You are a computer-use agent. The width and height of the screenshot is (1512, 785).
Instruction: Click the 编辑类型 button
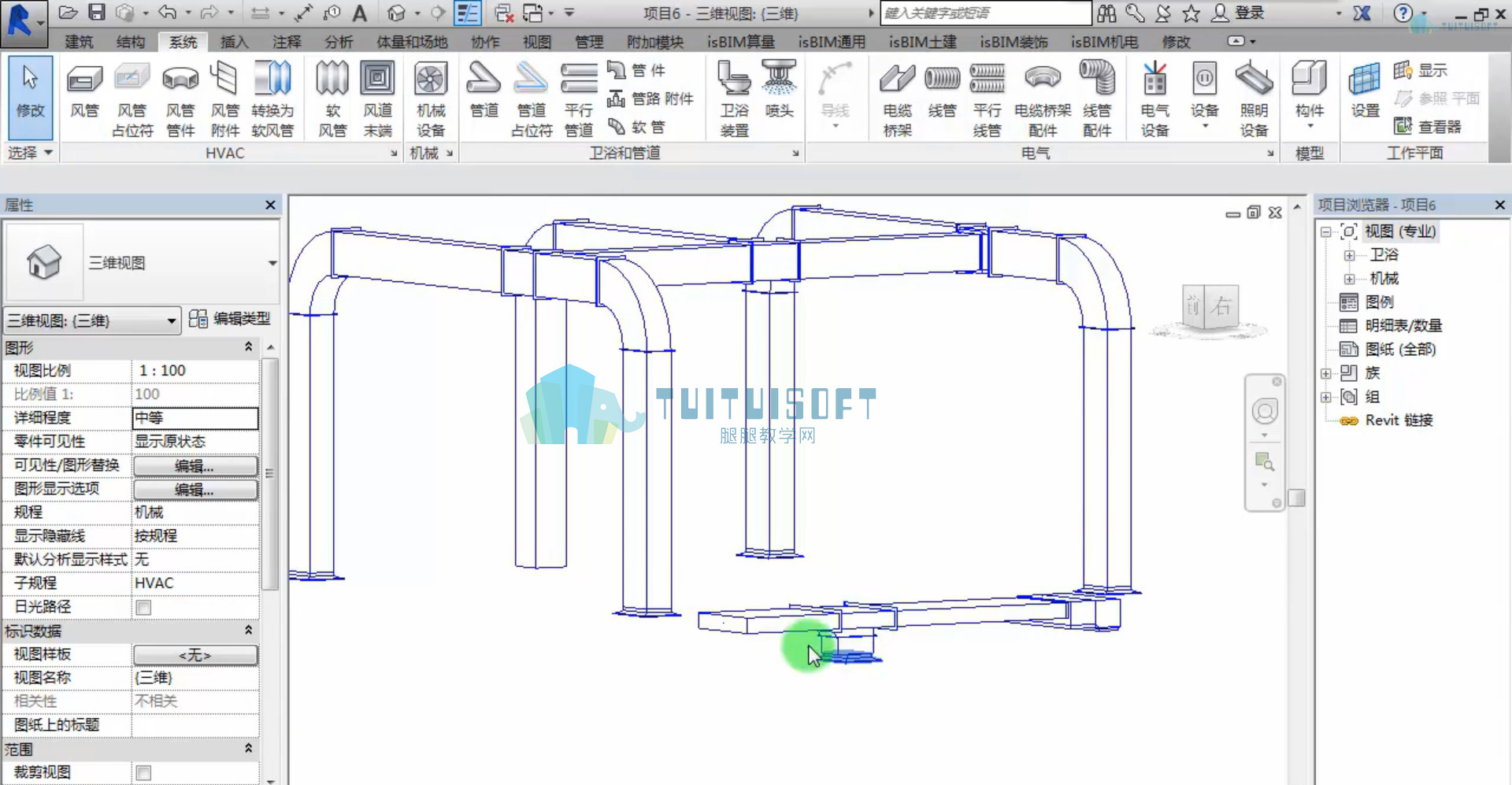point(230,319)
